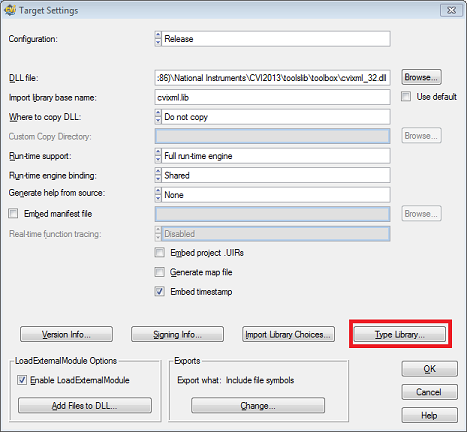Toggle the Use default checkbox
467x432 pixels.
pyautogui.click(x=406, y=97)
